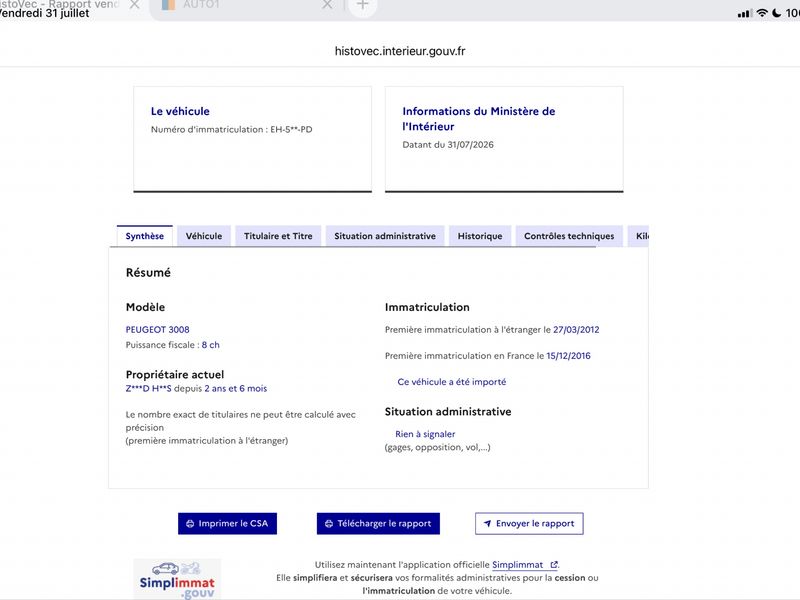Click the Immatriculation section heading
Image resolution: width=800 pixels, height=600 pixels.
427,307
